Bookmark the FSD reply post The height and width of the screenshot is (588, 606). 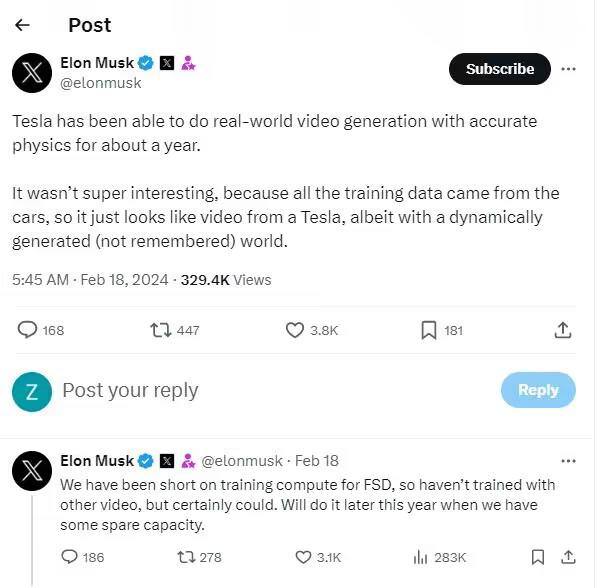point(537,557)
